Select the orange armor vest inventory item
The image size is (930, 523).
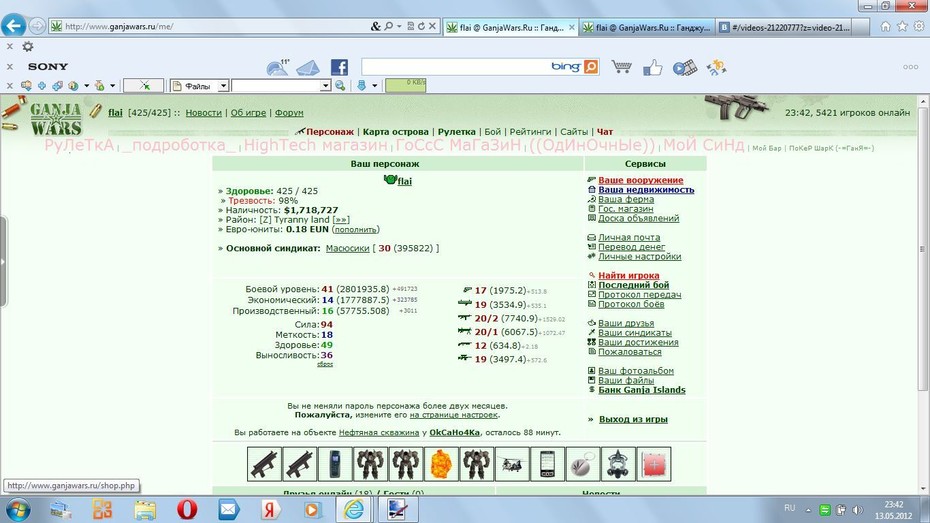(x=441, y=464)
